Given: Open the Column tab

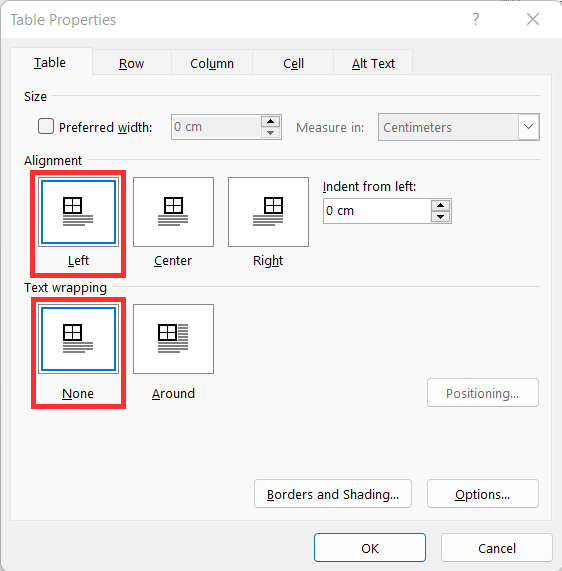Looking at the screenshot, I should [212, 63].
